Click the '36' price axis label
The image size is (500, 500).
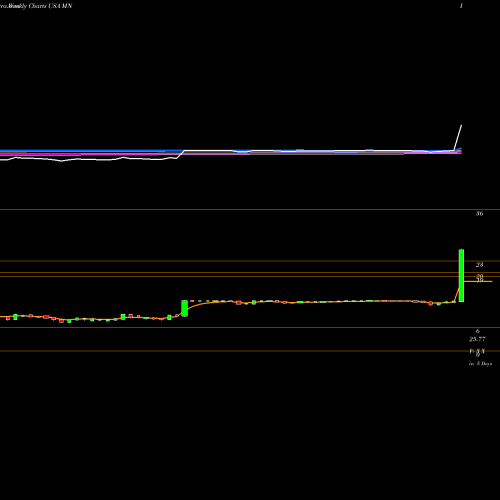point(479,214)
